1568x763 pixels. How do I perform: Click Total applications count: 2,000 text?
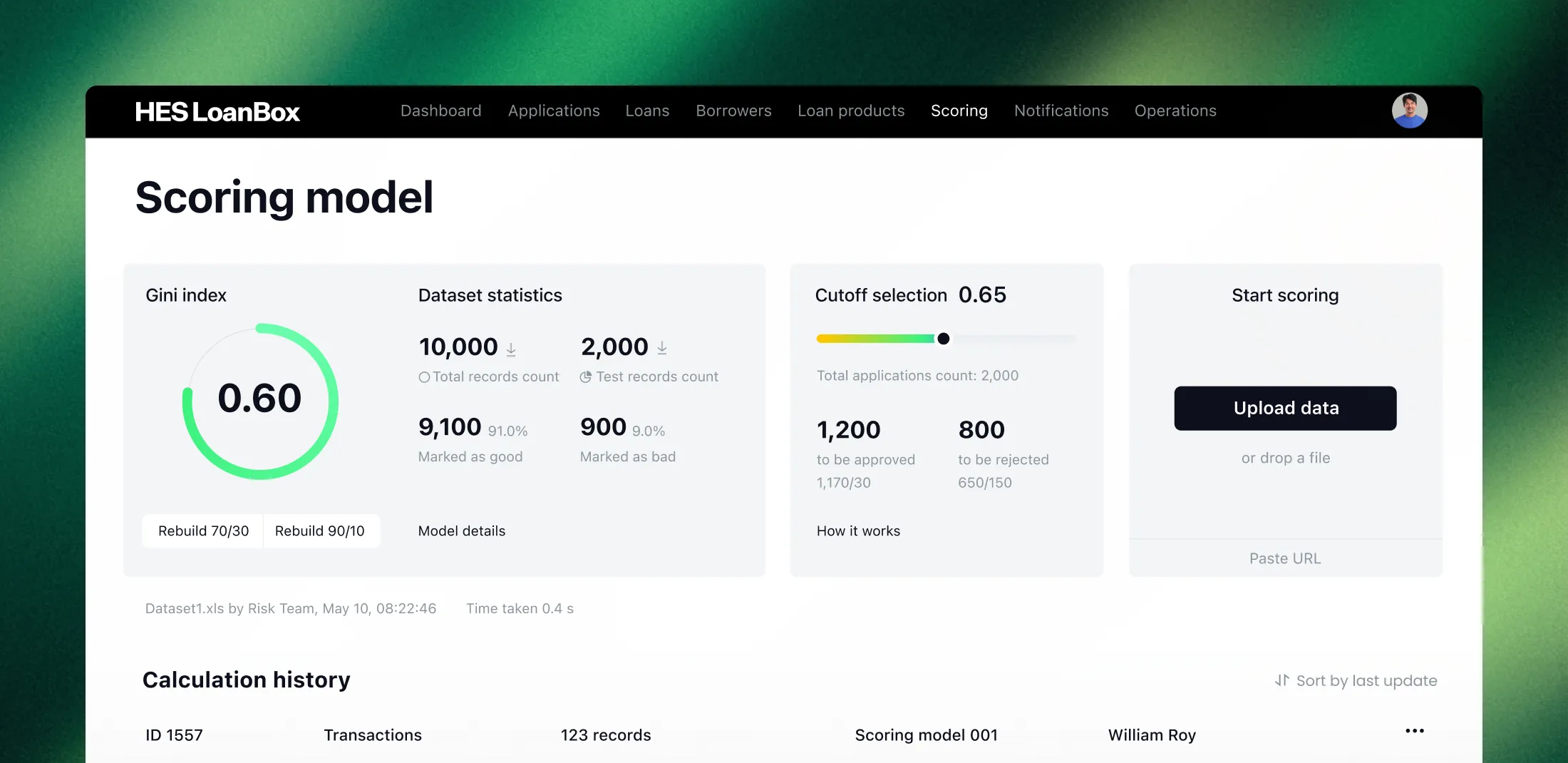point(917,376)
